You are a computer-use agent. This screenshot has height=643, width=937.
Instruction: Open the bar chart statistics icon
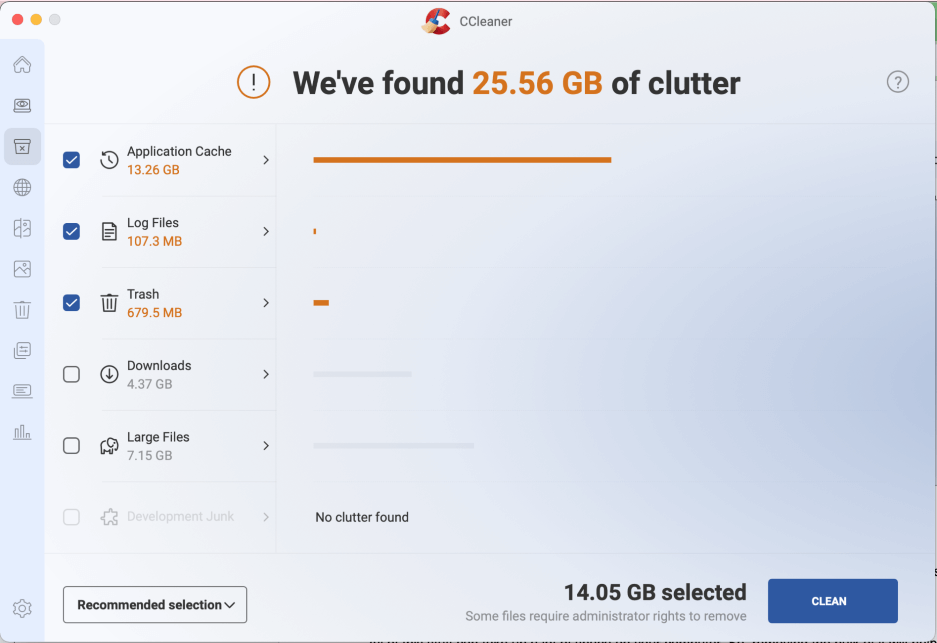22,432
